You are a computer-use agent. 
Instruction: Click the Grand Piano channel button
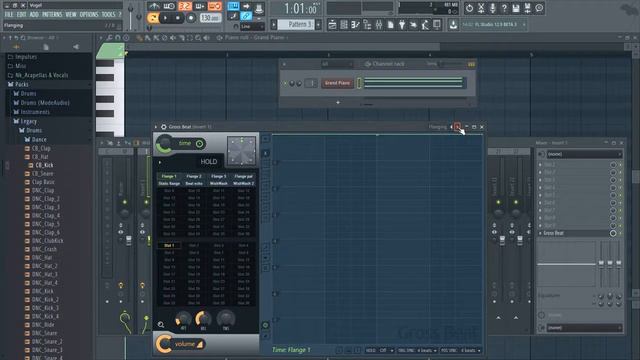[337, 83]
